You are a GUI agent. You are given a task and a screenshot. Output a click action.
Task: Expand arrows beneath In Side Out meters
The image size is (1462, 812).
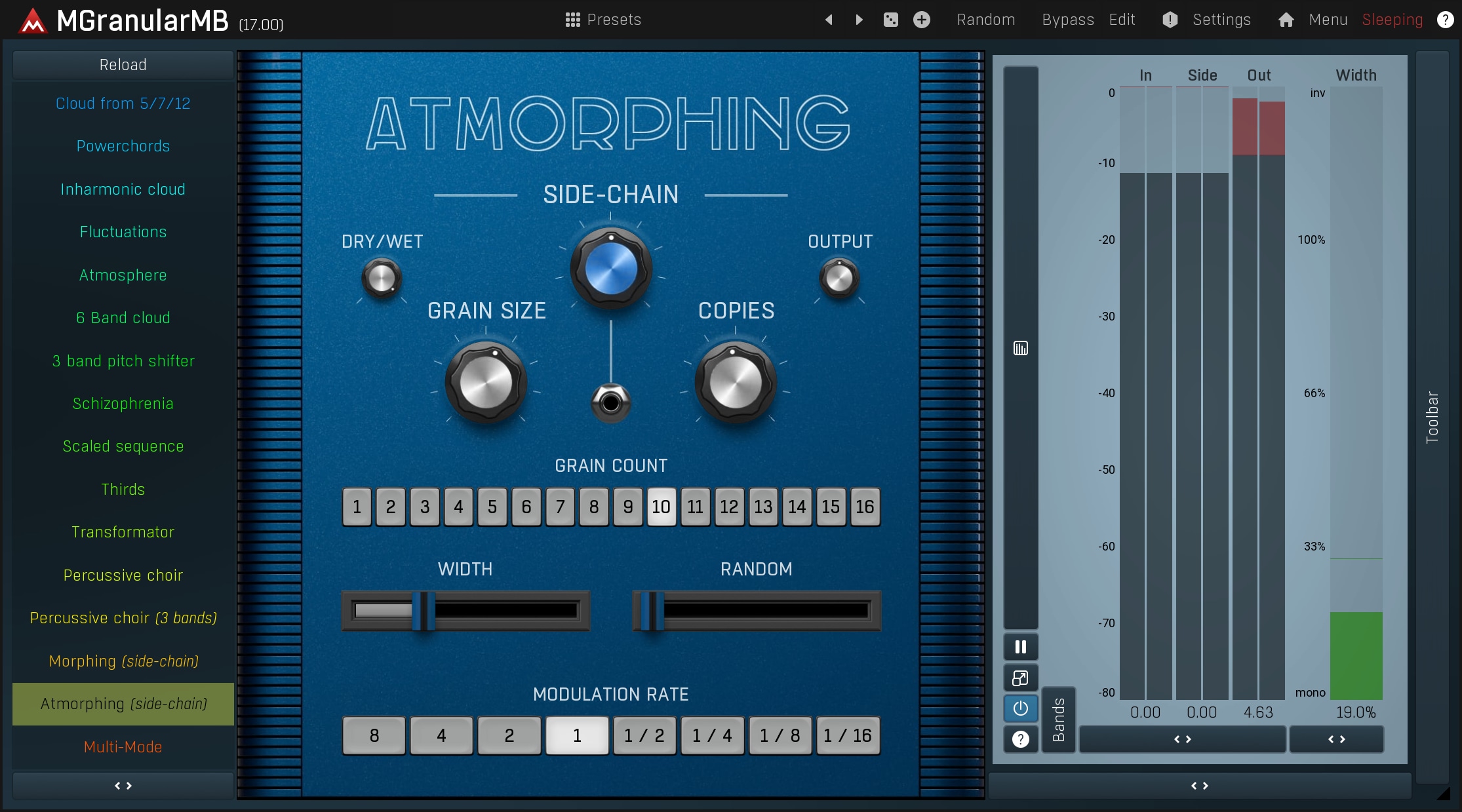(x=1182, y=739)
